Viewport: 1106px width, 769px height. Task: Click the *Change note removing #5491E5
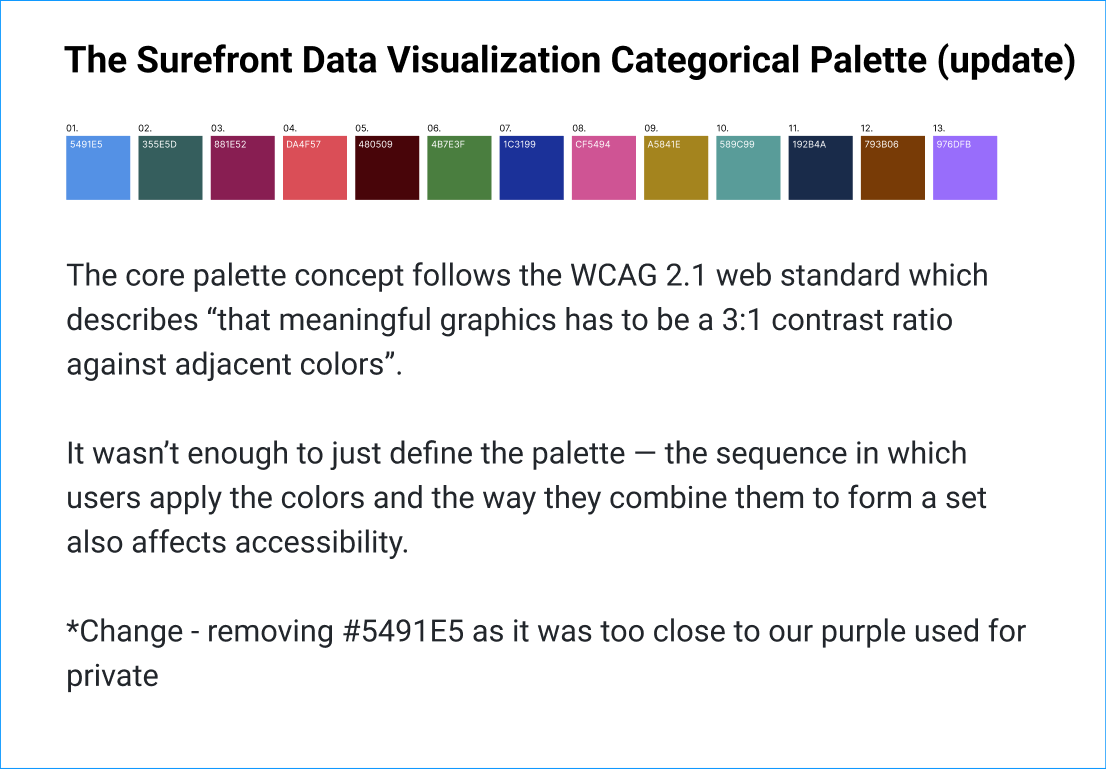546,653
